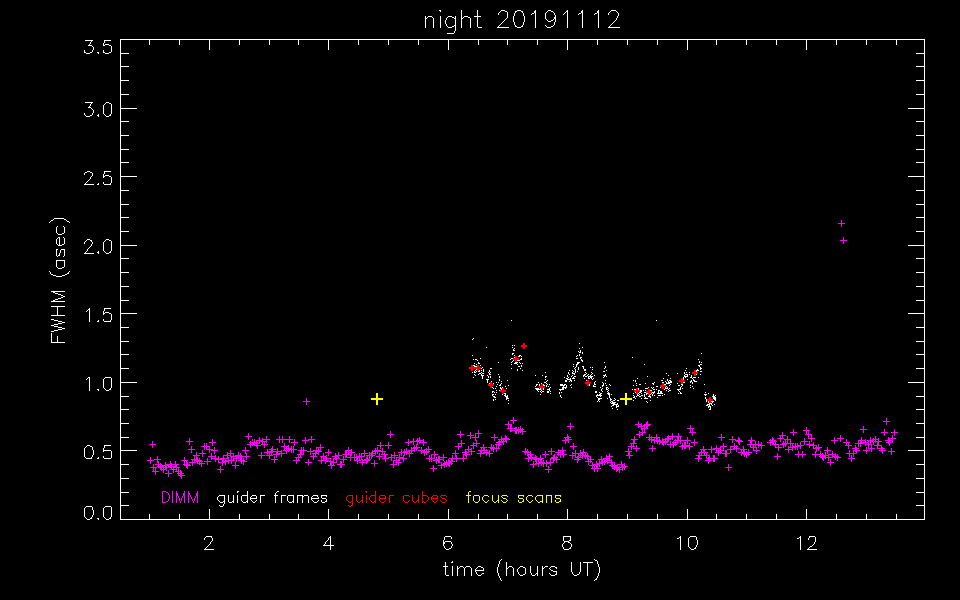Select the 'guider cubes' legend label
This screenshot has height=600, width=960.
click(x=396, y=498)
